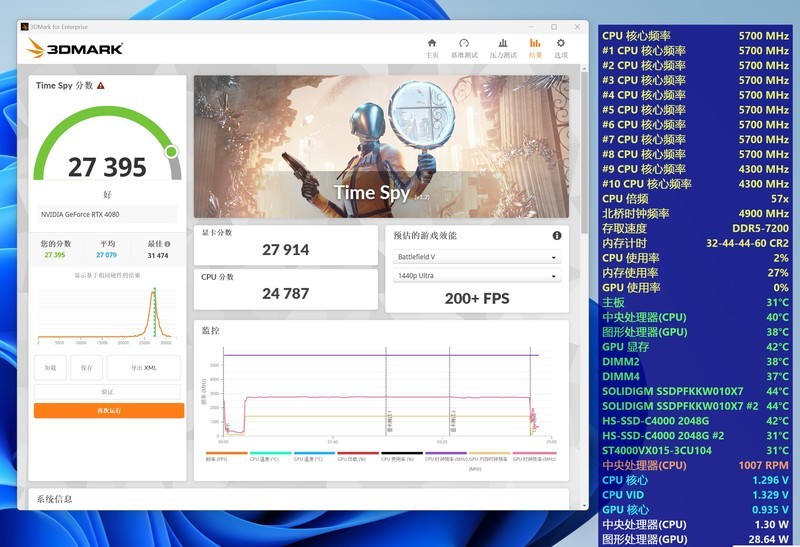
Task: Click the CPU VID 1.329 V row
Action: click(x=695, y=494)
